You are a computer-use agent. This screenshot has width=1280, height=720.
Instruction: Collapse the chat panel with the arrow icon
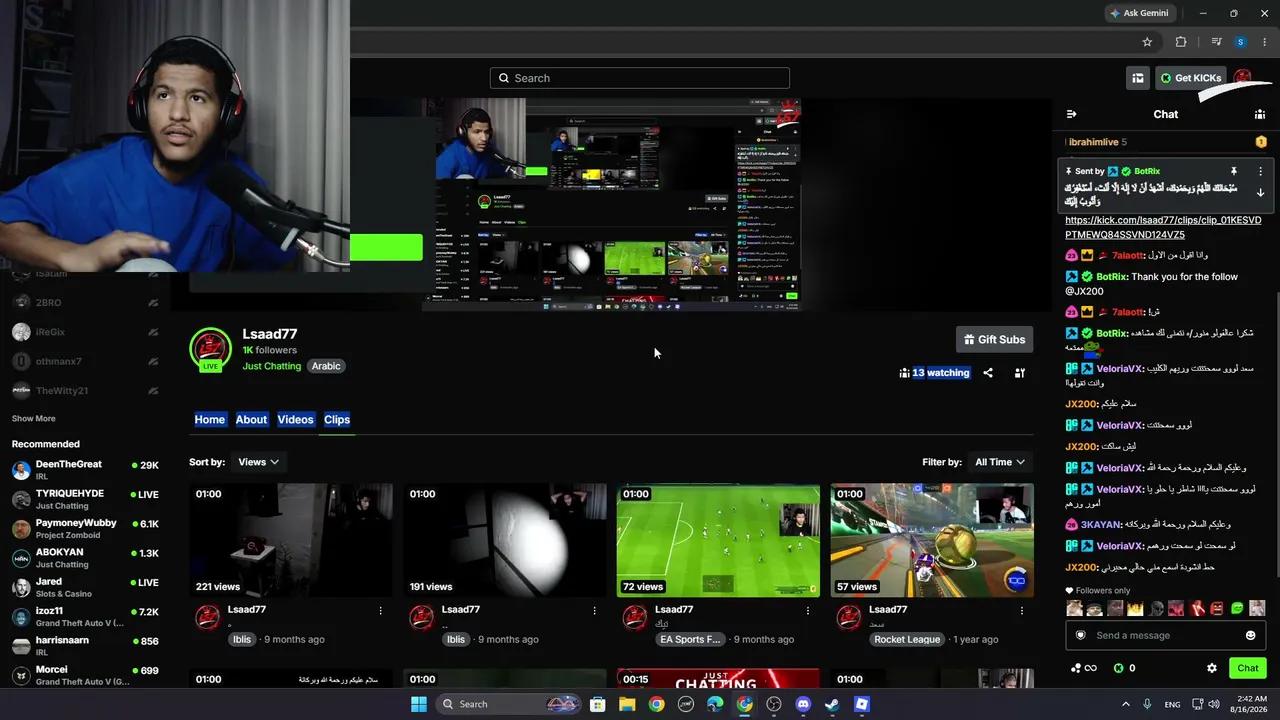click(x=1071, y=114)
